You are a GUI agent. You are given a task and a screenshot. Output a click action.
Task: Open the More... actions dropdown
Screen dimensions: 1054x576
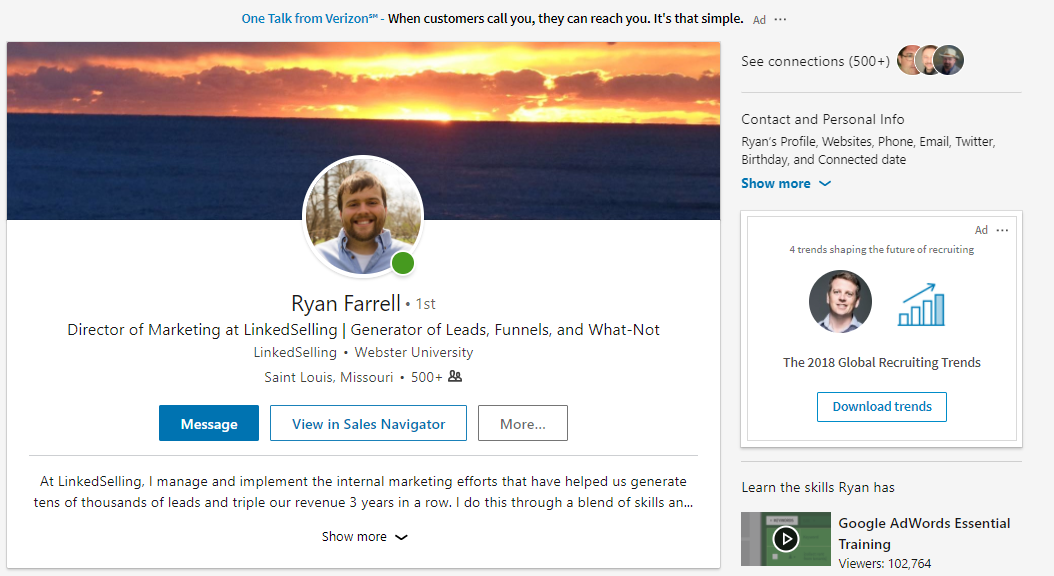pyautogui.click(x=522, y=424)
